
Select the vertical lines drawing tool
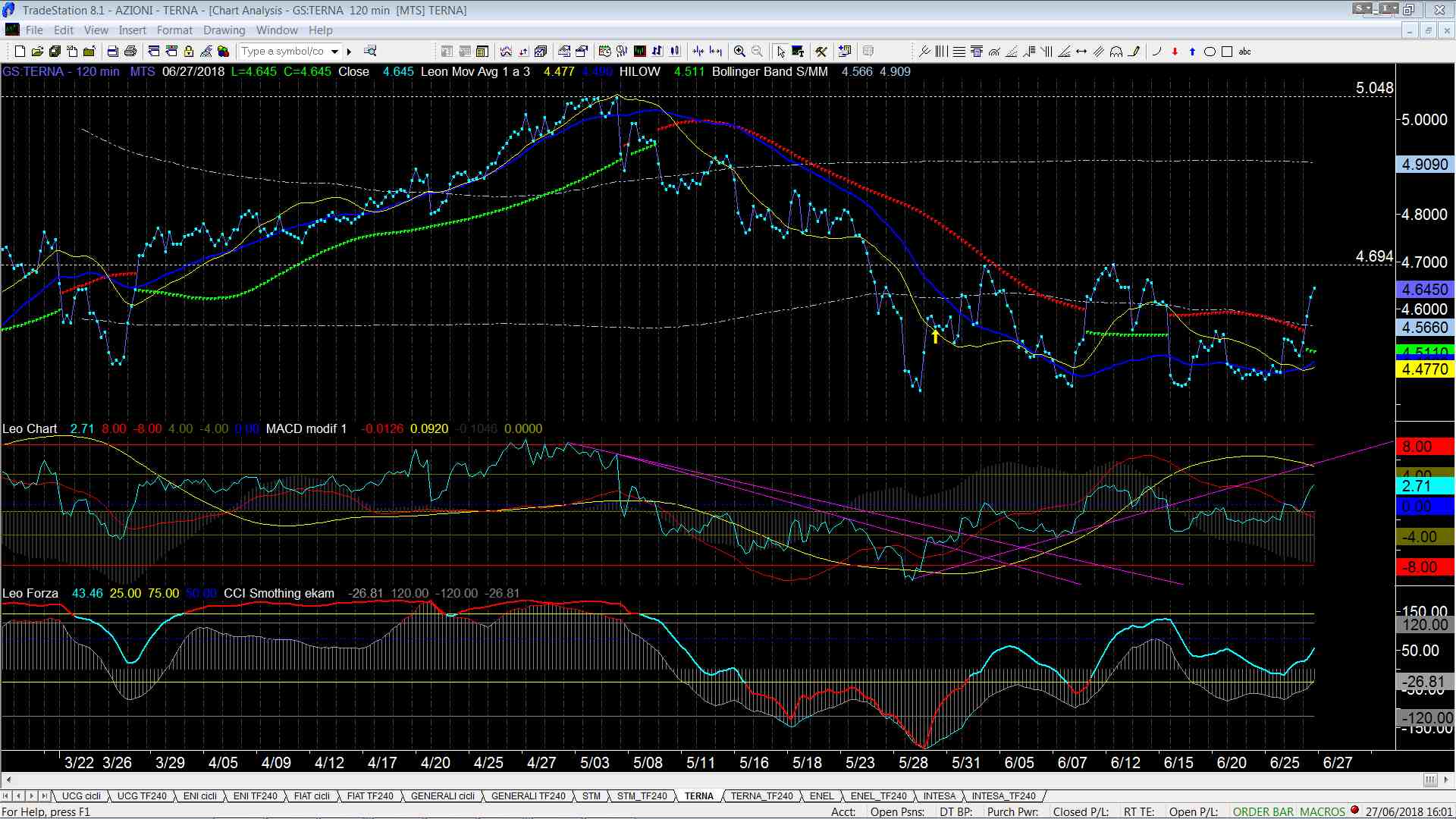(x=941, y=52)
